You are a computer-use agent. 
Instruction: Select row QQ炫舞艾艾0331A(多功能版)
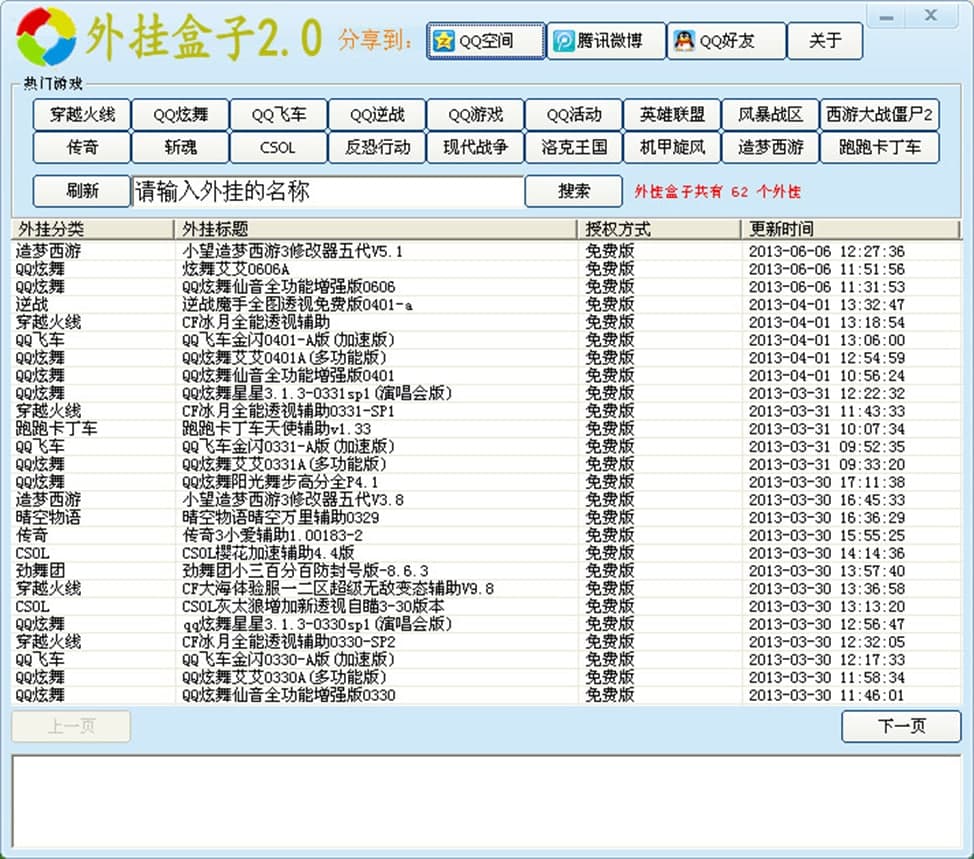coord(486,464)
